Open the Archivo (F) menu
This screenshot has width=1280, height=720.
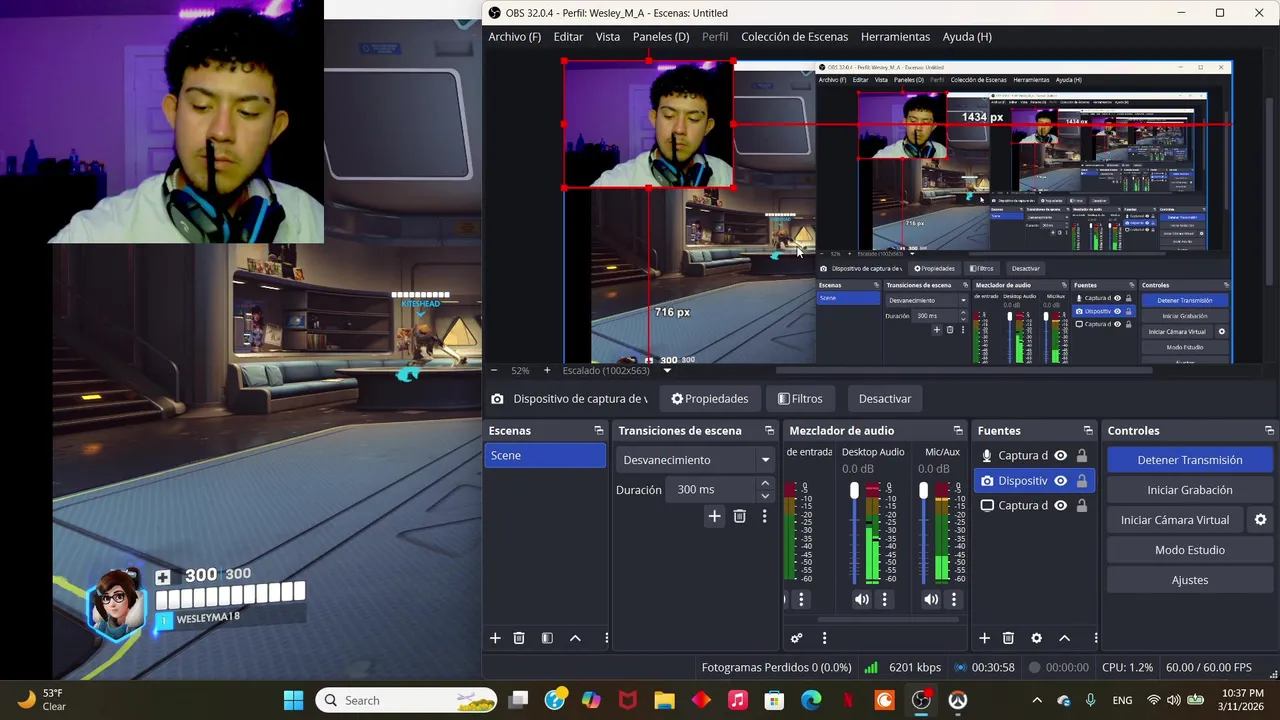pos(515,37)
